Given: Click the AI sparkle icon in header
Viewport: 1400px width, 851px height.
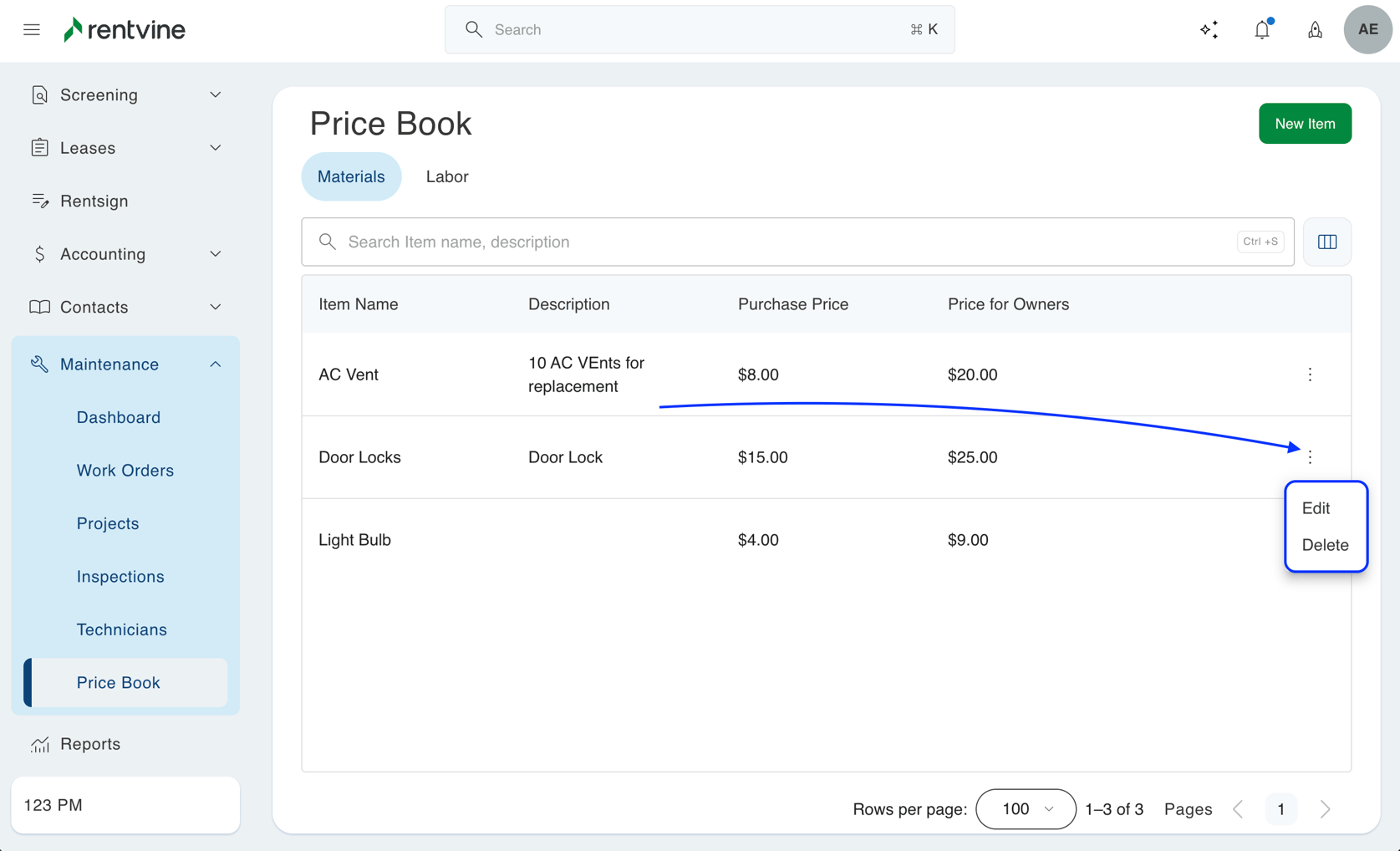Looking at the screenshot, I should (x=1209, y=30).
